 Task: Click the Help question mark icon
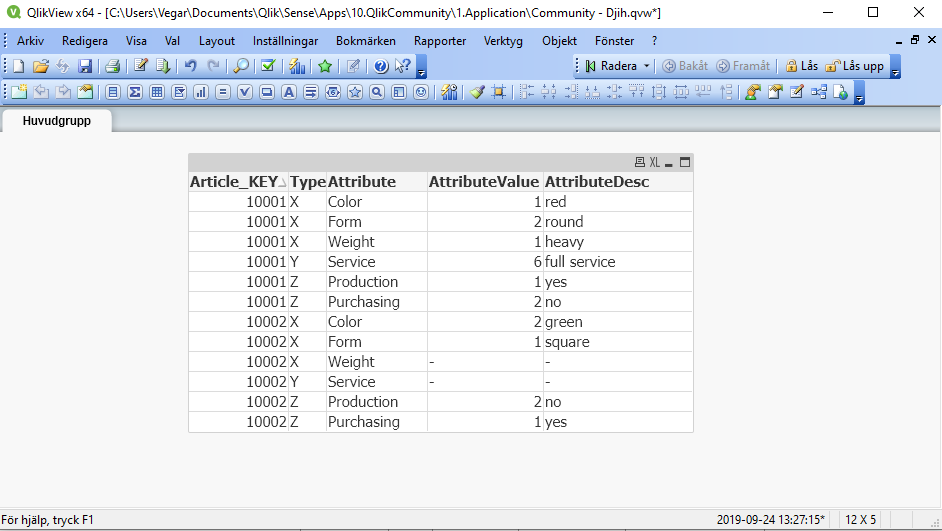(381, 66)
